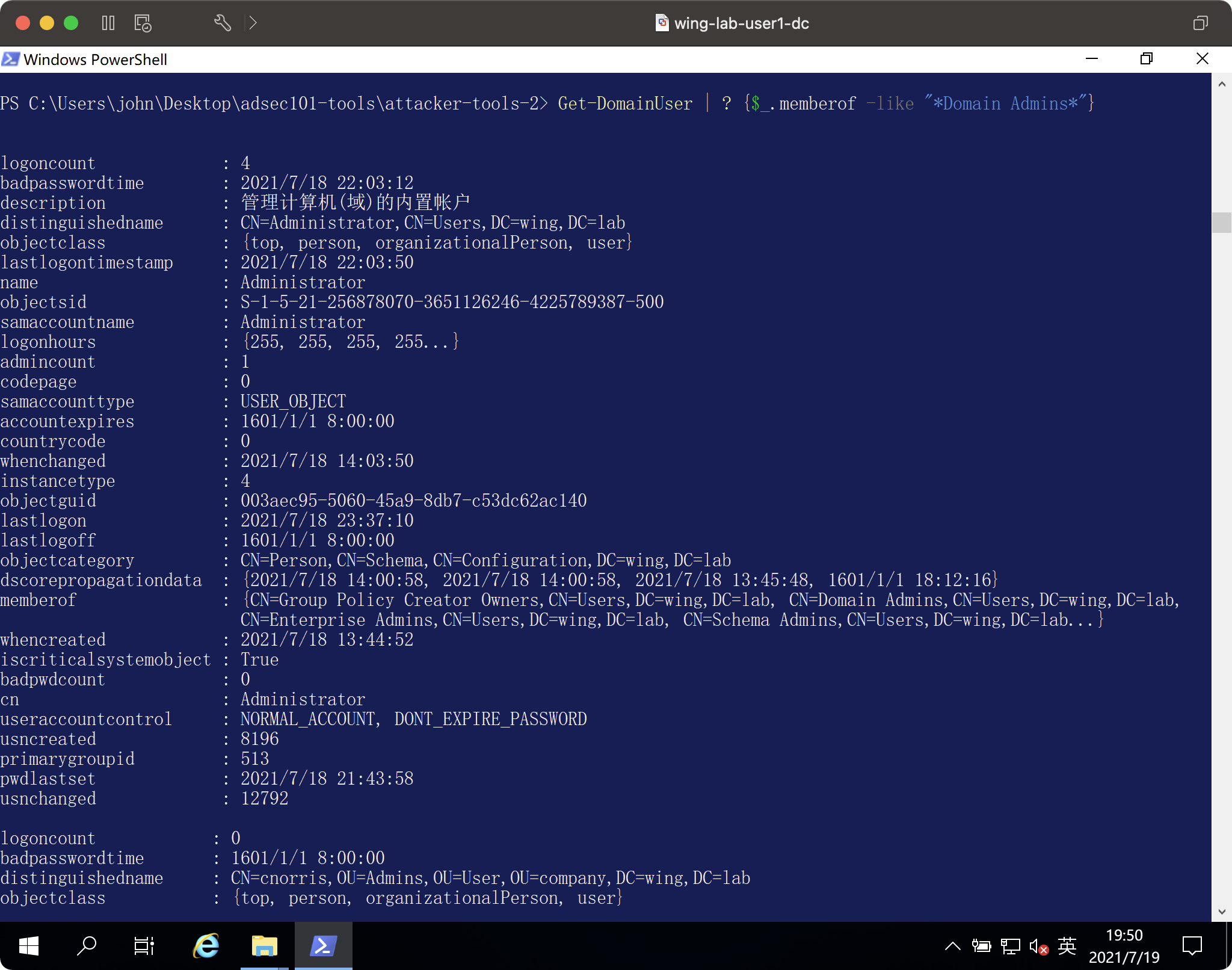Open the Action Center notifications
1232x970 pixels.
pos(1192,946)
